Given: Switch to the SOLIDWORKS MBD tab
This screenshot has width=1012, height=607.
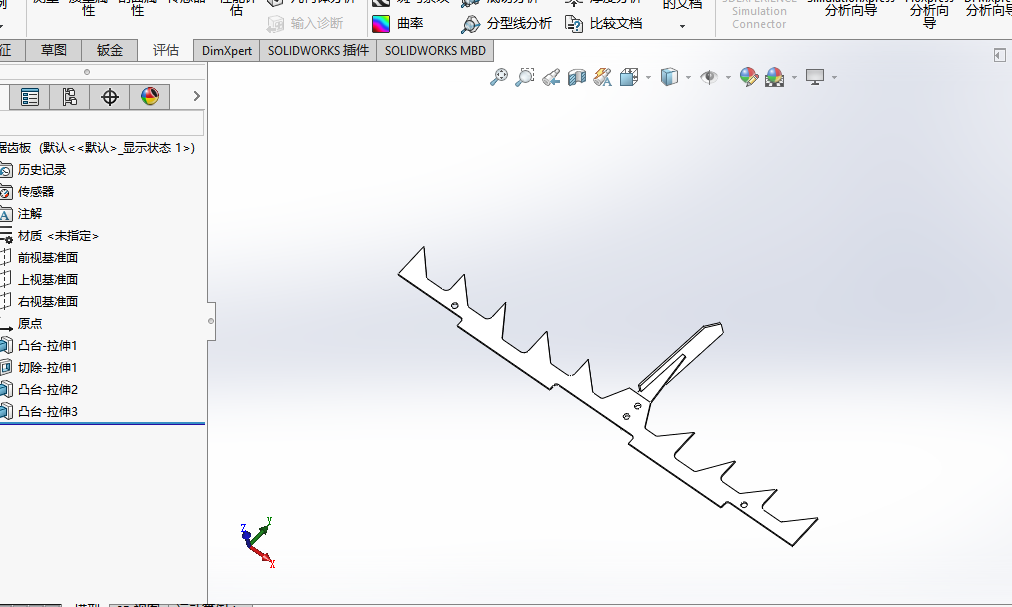Looking at the screenshot, I should click(x=435, y=50).
